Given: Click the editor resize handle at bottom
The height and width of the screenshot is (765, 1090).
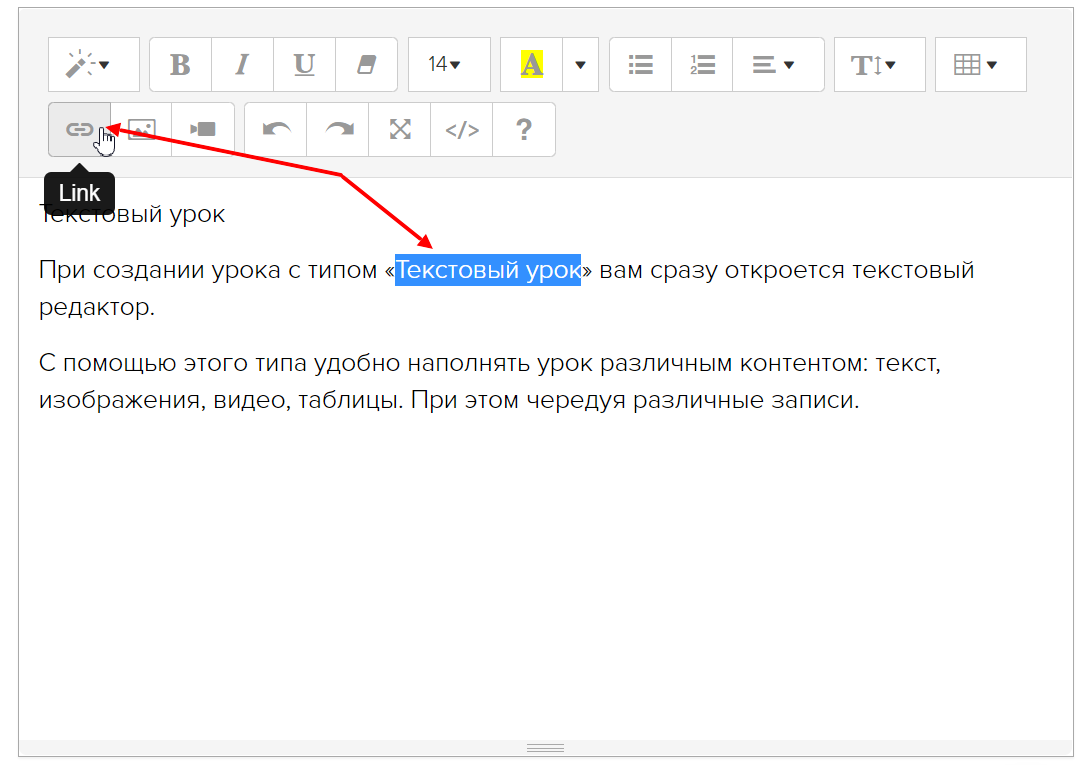Looking at the screenshot, I should pyautogui.click(x=546, y=748).
